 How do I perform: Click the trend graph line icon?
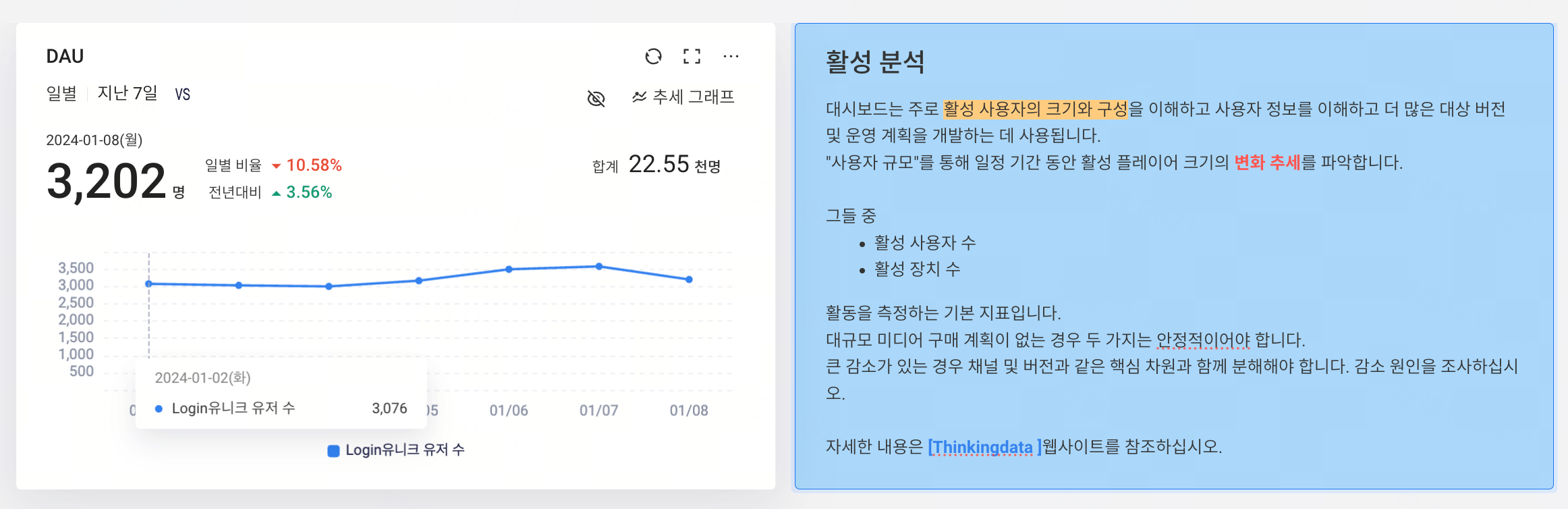pos(639,97)
